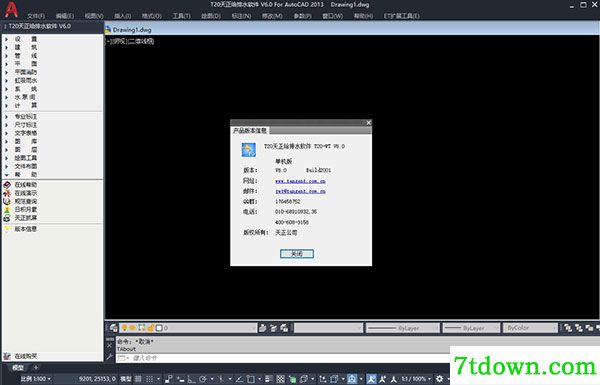Open the 文件(F) menu
600x385 pixels.
36,16
